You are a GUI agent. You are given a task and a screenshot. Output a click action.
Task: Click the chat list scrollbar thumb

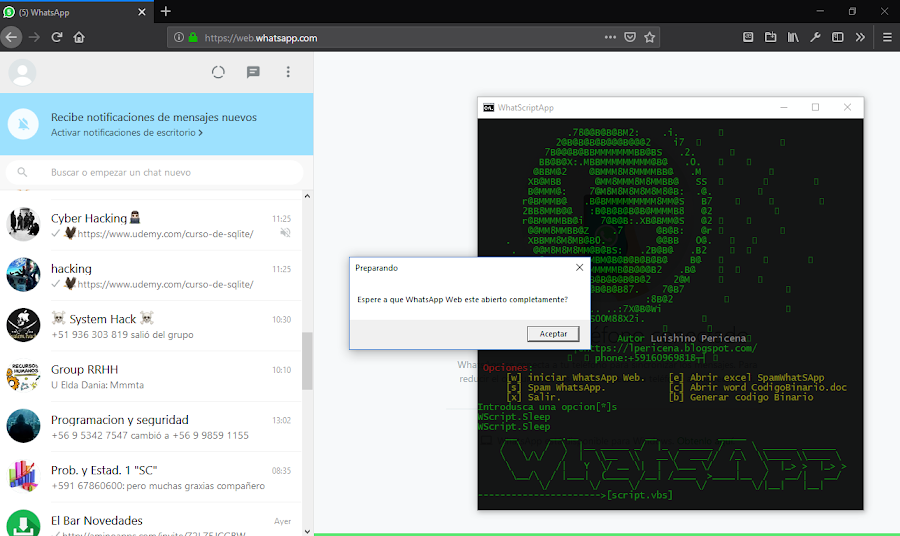coord(307,361)
